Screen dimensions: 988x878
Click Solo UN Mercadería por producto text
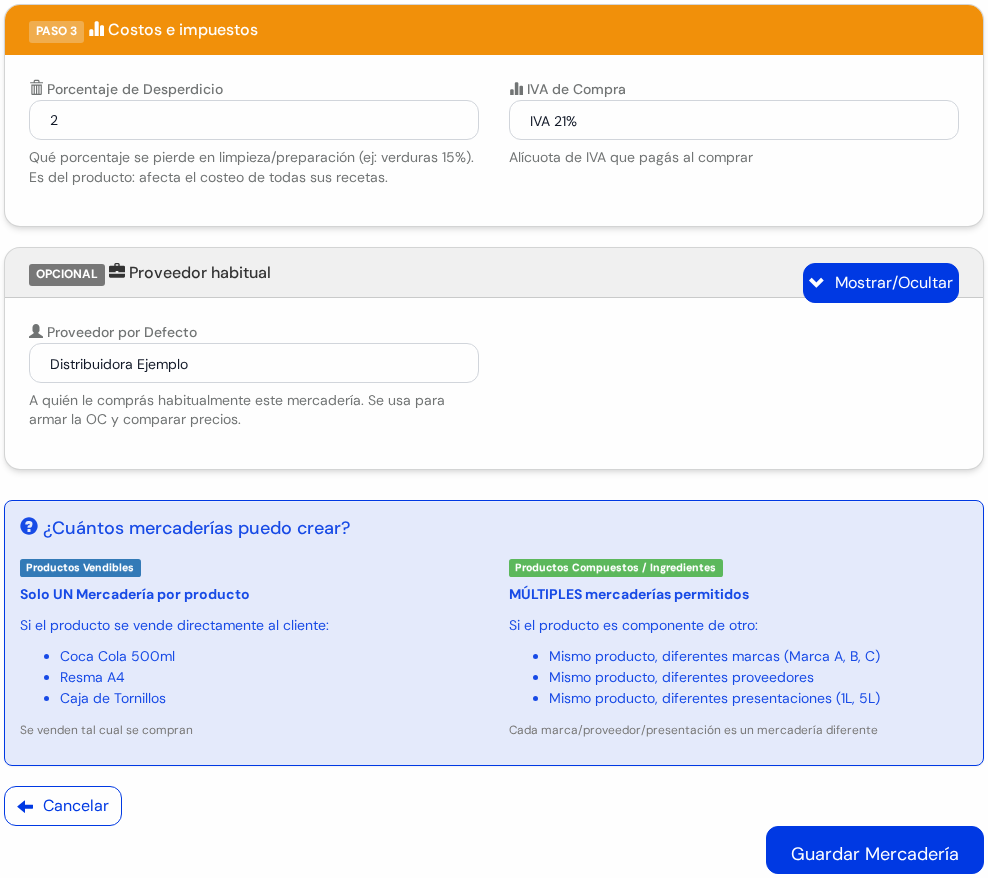pos(135,594)
